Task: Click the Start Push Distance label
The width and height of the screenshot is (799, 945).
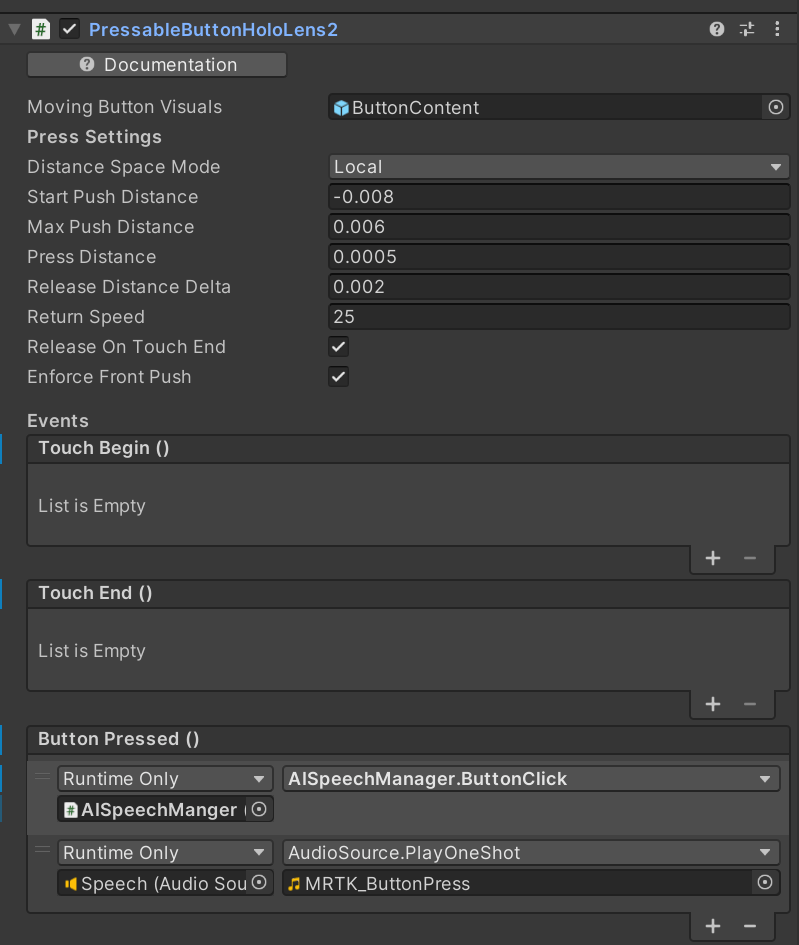Action: point(113,197)
